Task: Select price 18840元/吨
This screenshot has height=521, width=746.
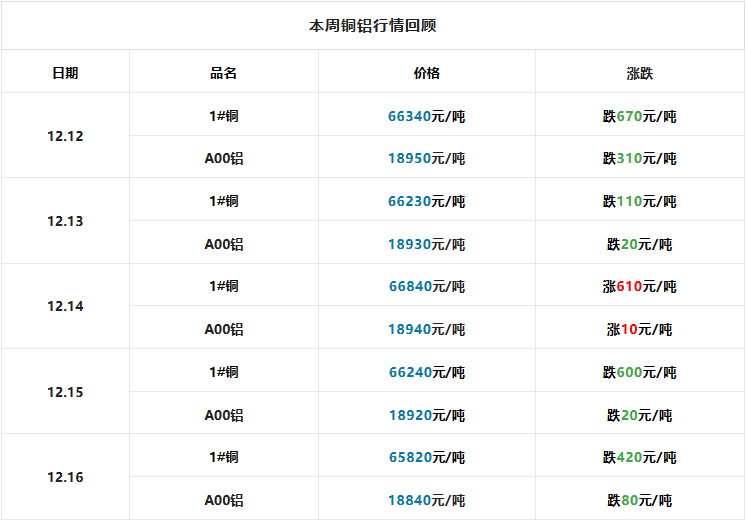Action: click(427, 501)
